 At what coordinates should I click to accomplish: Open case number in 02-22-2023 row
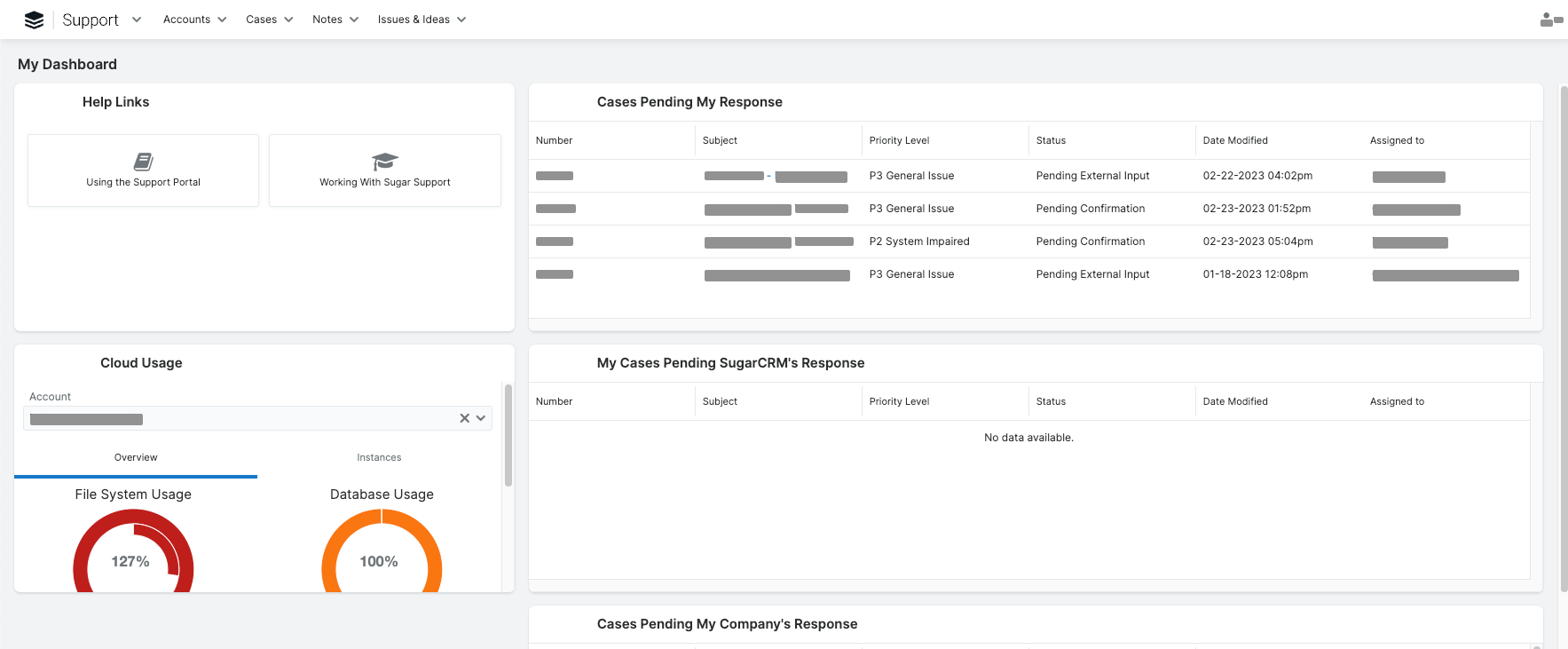click(555, 176)
